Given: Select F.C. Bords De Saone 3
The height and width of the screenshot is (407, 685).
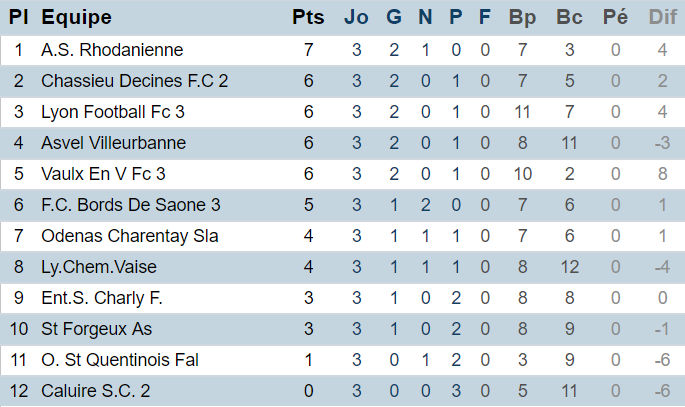Looking at the screenshot, I should (x=130, y=205).
